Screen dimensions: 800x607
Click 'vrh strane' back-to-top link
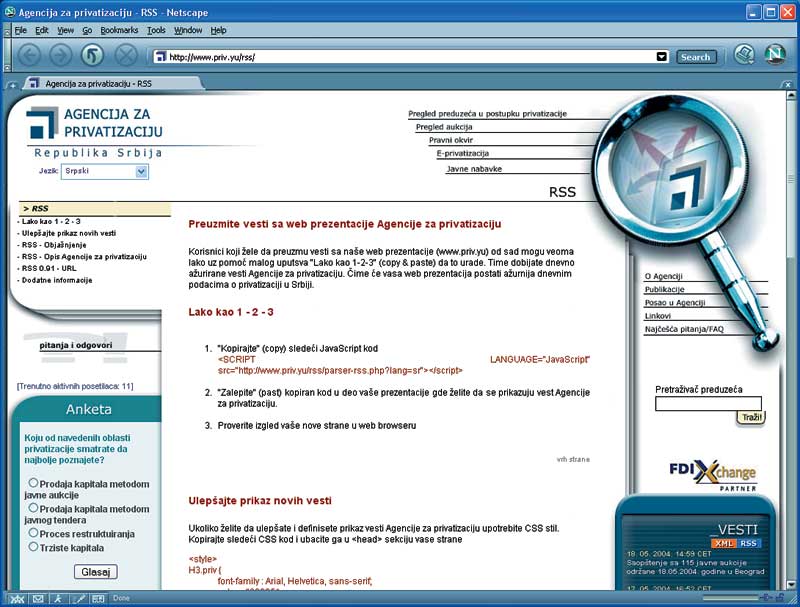(573, 460)
